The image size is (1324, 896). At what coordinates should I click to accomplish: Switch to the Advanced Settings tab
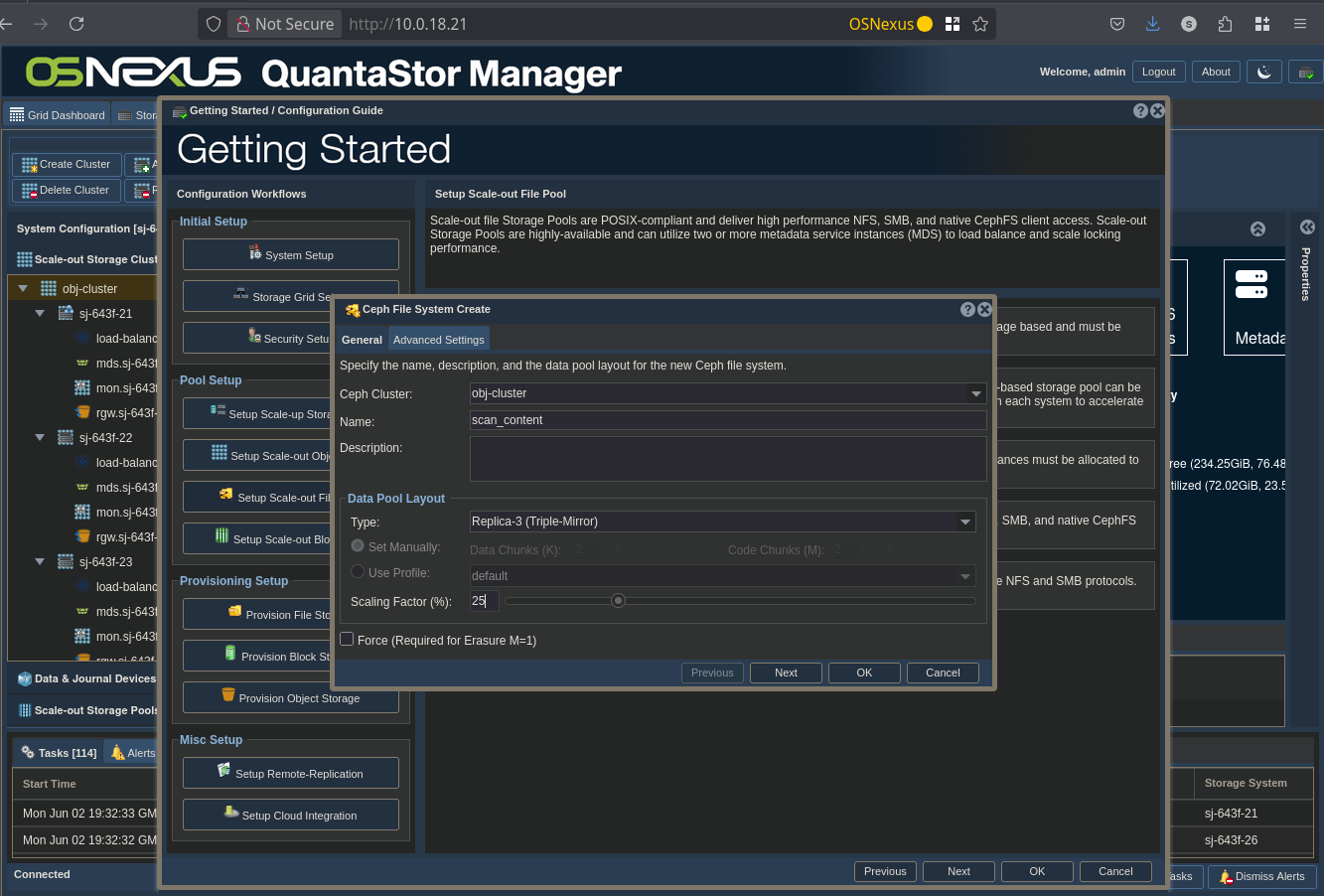pyautogui.click(x=438, y=340)
